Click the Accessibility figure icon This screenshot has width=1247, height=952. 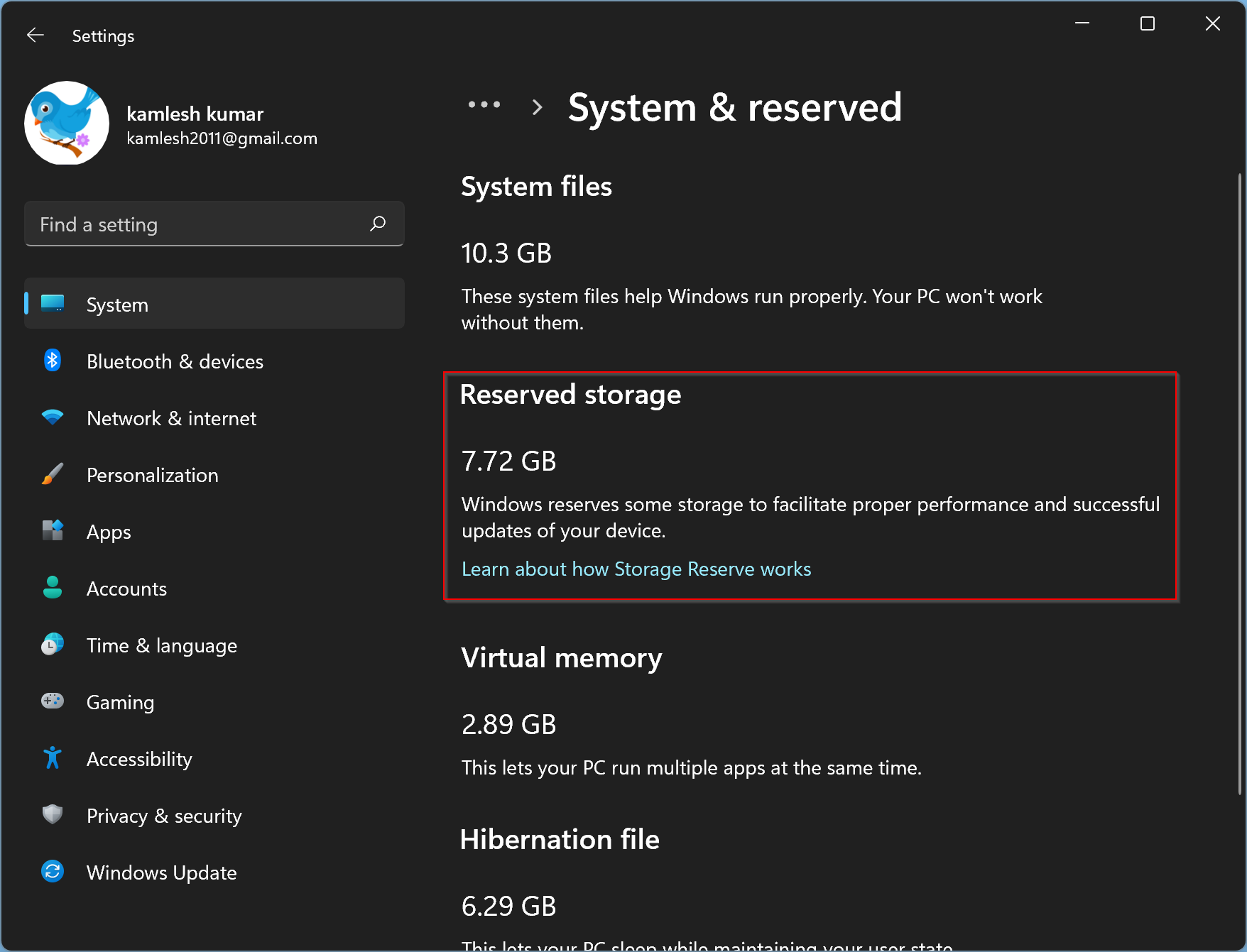pos(53,759)
